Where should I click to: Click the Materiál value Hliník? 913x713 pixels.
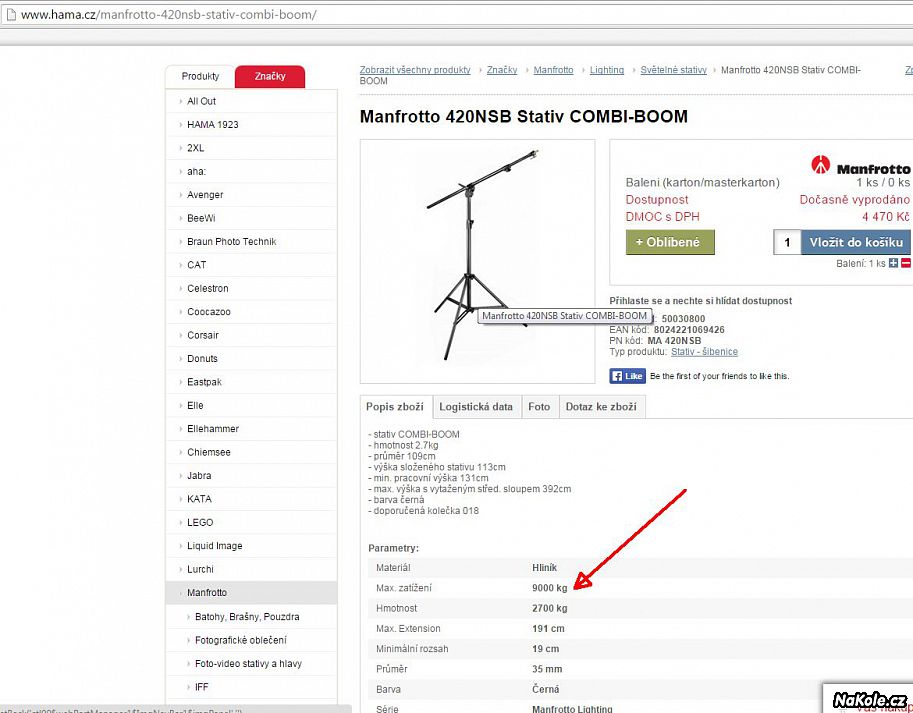coord(544,567)
